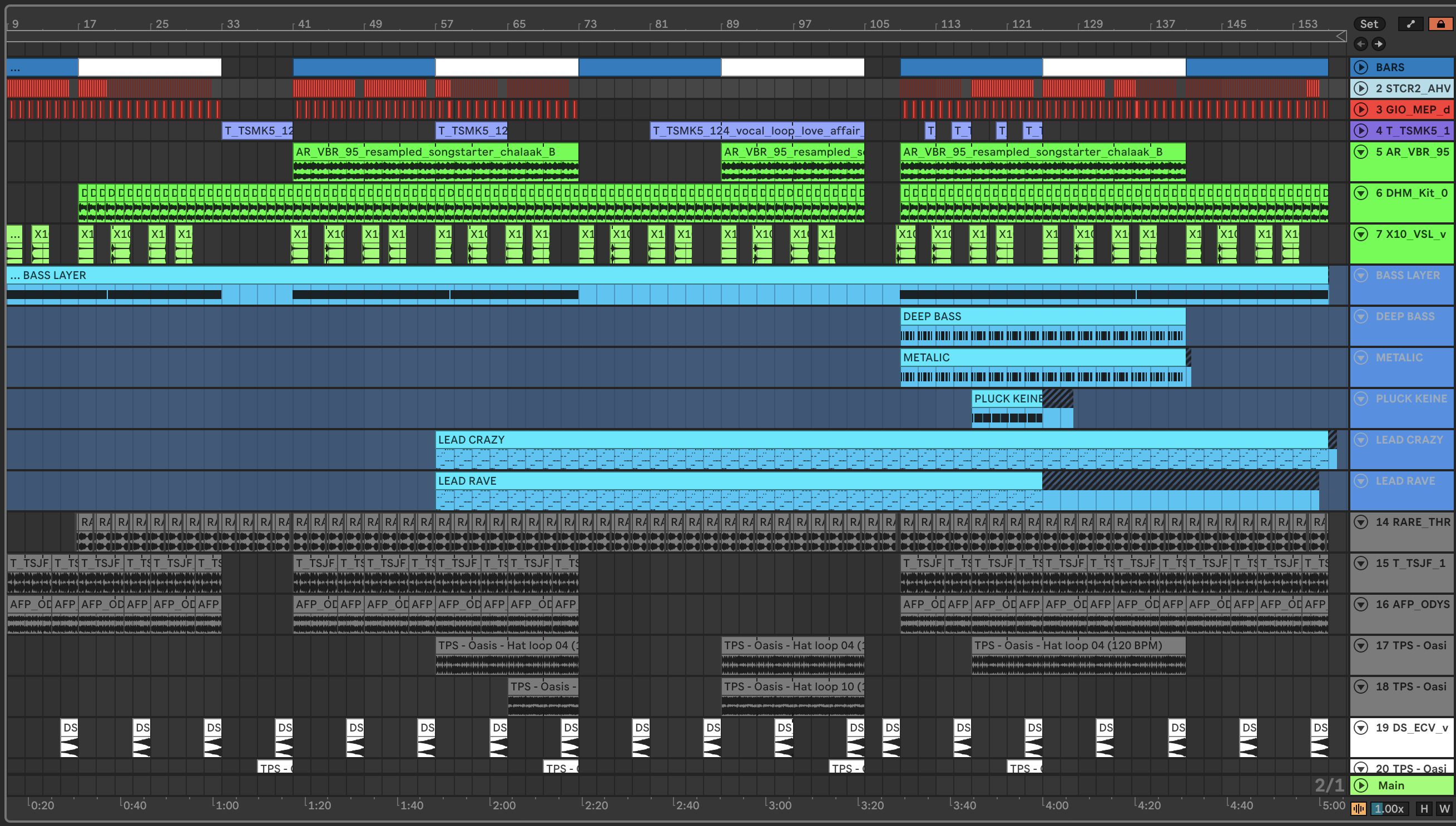
Task: Click the W optimize width button
Action: point(1444,808)
